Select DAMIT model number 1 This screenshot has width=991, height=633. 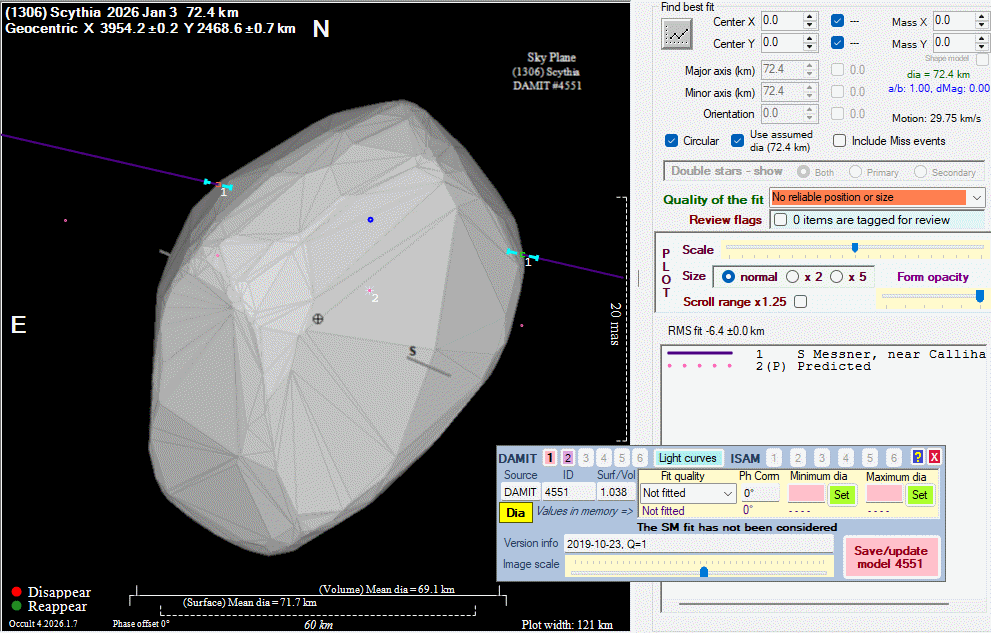point(550,457)
